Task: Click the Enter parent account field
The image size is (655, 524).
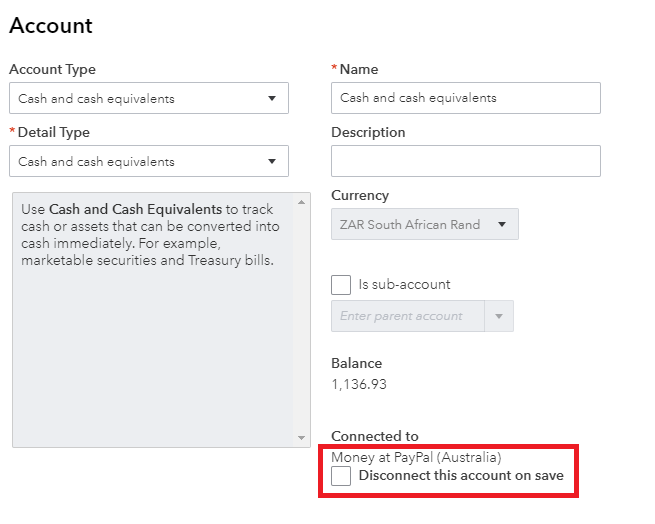Action: 407,316
